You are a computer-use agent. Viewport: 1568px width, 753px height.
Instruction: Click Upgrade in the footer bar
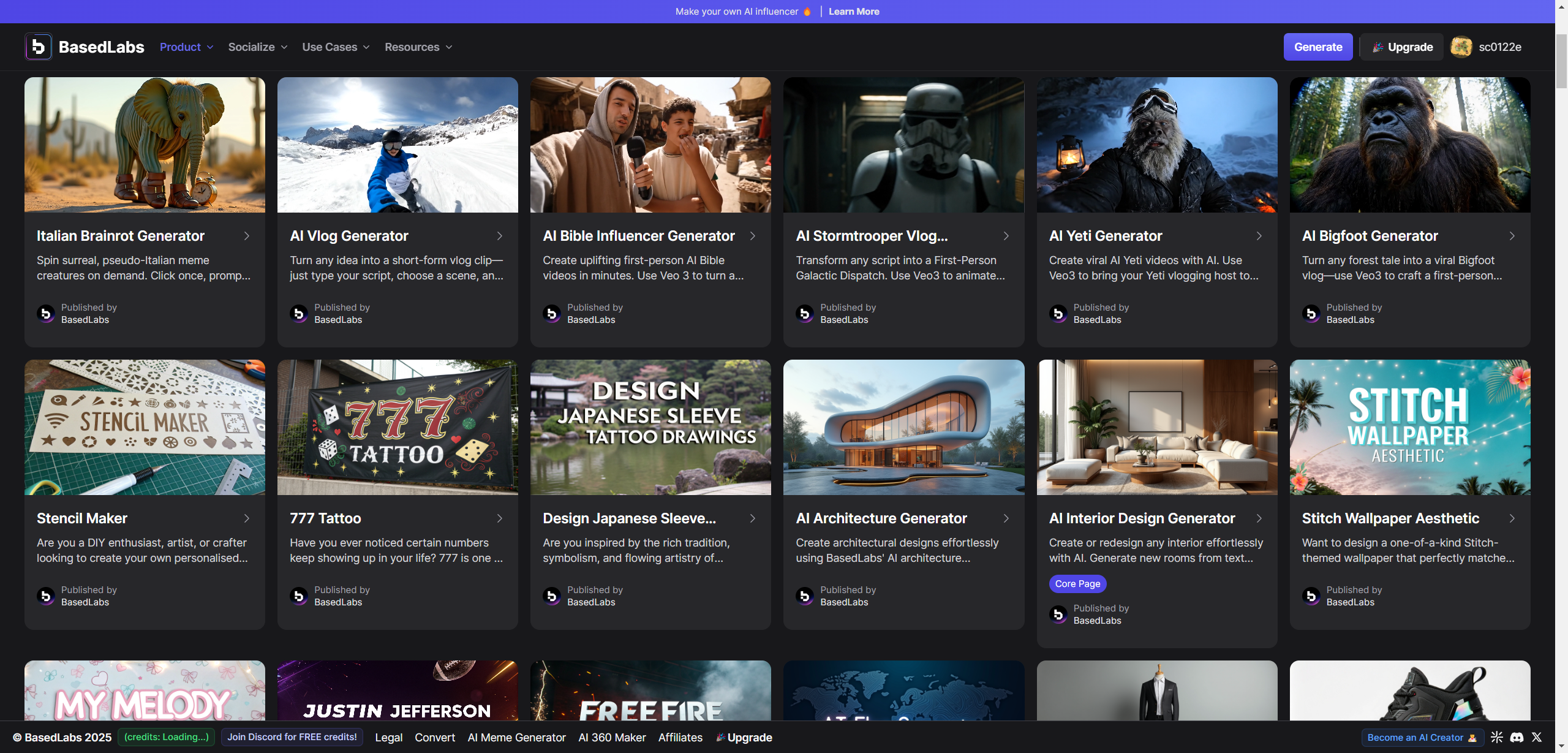[x=744, y=738]
